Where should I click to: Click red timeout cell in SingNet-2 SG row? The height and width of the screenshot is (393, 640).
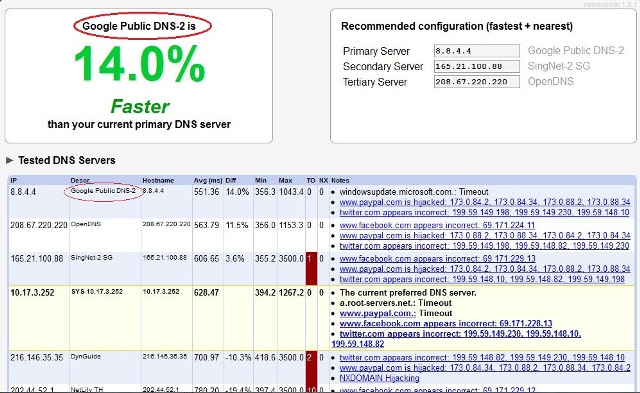311,269
